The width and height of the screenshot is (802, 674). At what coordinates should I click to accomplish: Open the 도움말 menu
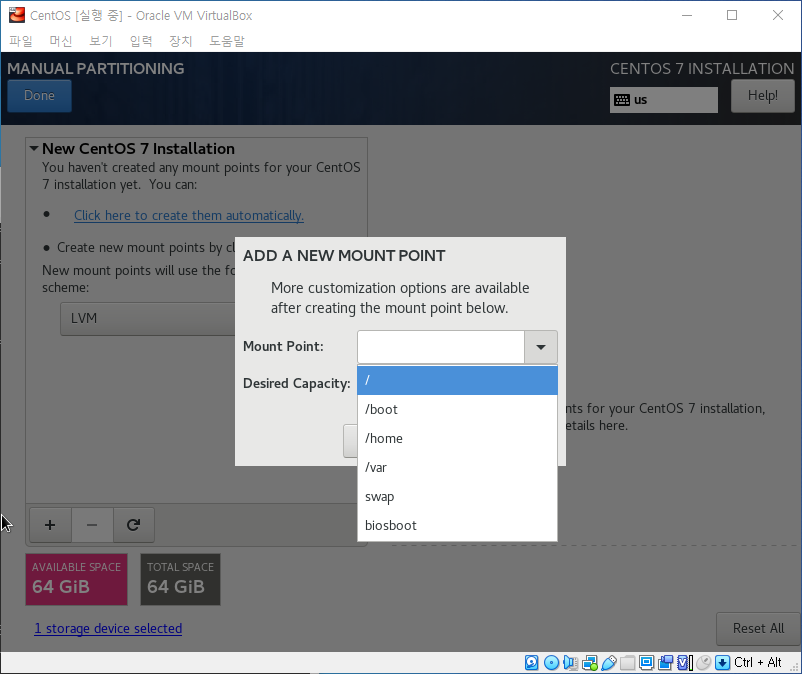227,41
